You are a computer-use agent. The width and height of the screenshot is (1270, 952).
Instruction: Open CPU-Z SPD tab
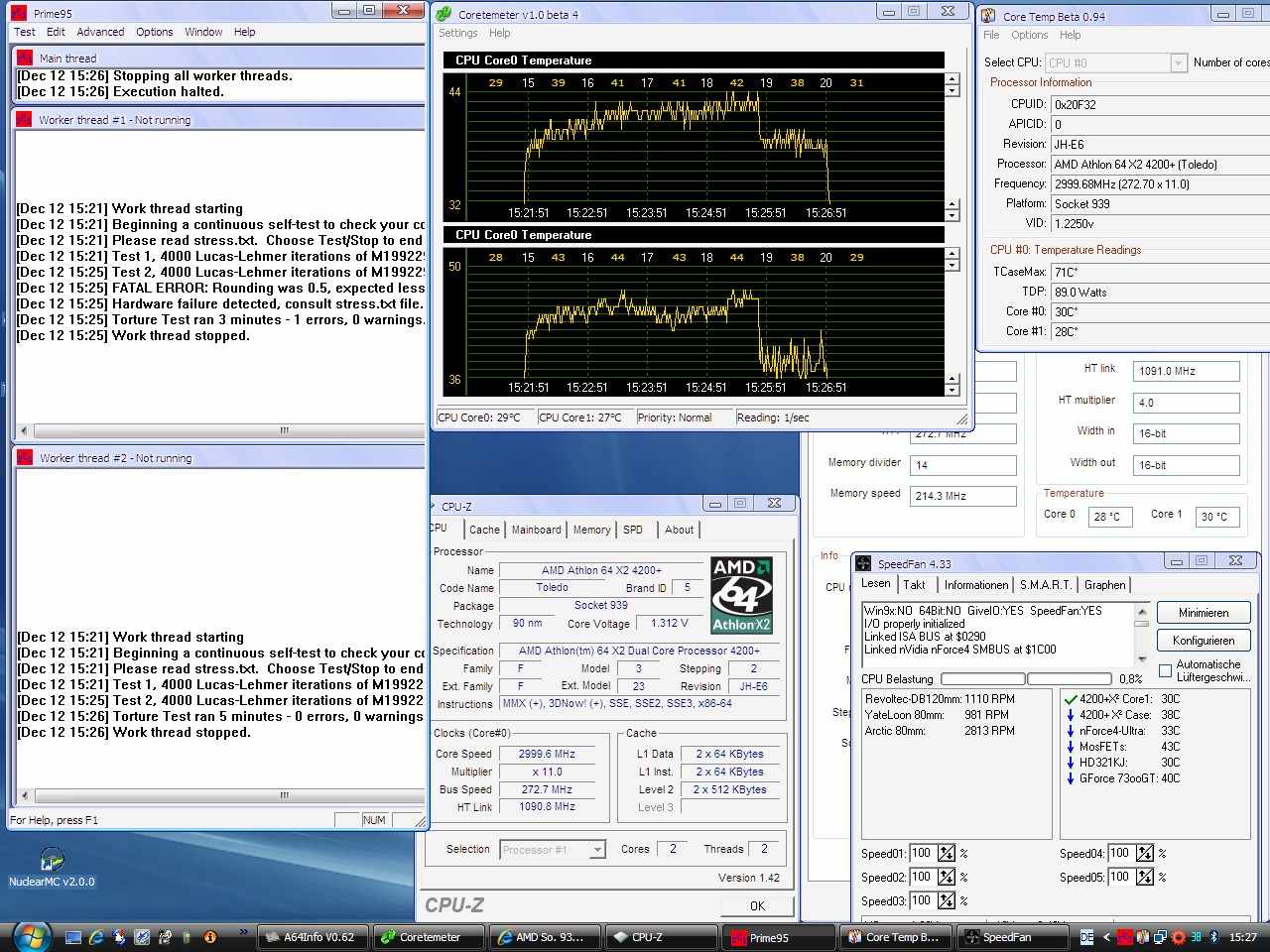[x=633, y=530]
